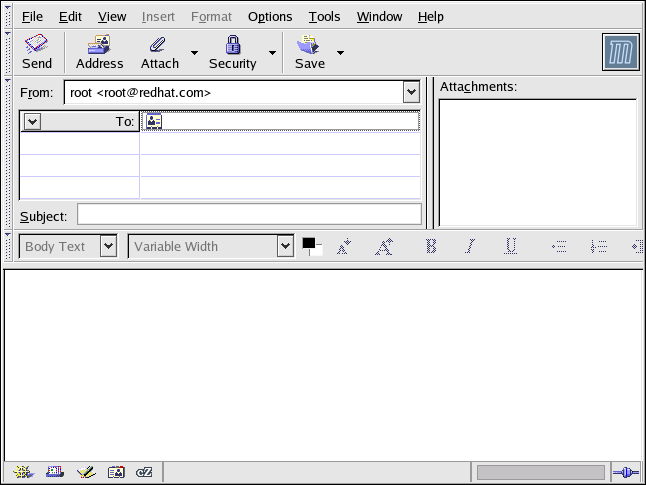
Task: Click the Security padlock icon
Action: pos(232,52)
